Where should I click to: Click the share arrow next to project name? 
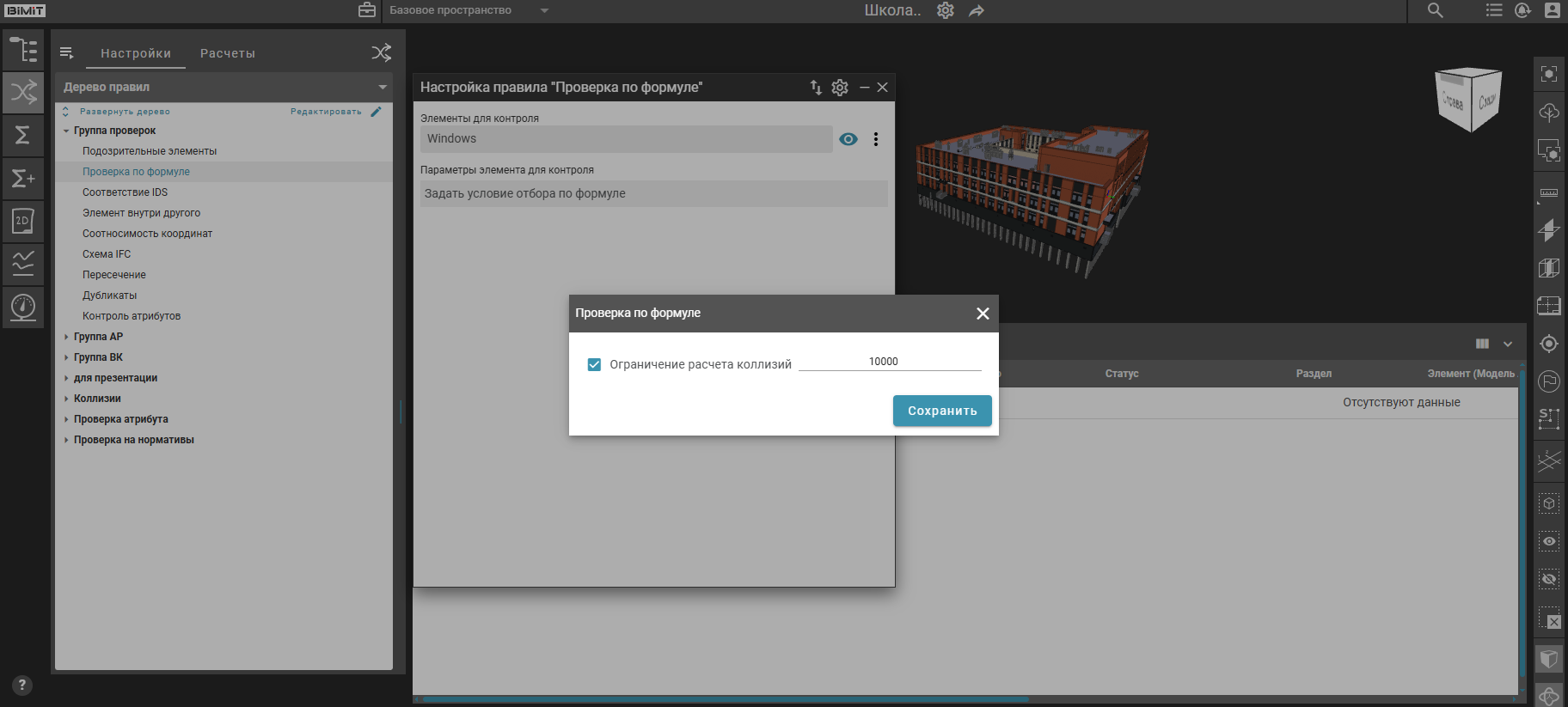pyautogui.click(x=977, y=11)
